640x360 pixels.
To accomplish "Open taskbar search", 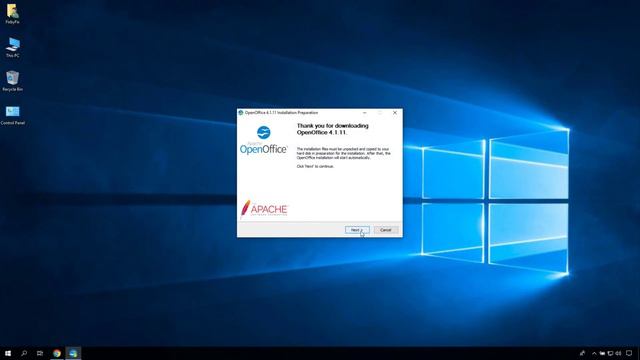I will (24, 353).
